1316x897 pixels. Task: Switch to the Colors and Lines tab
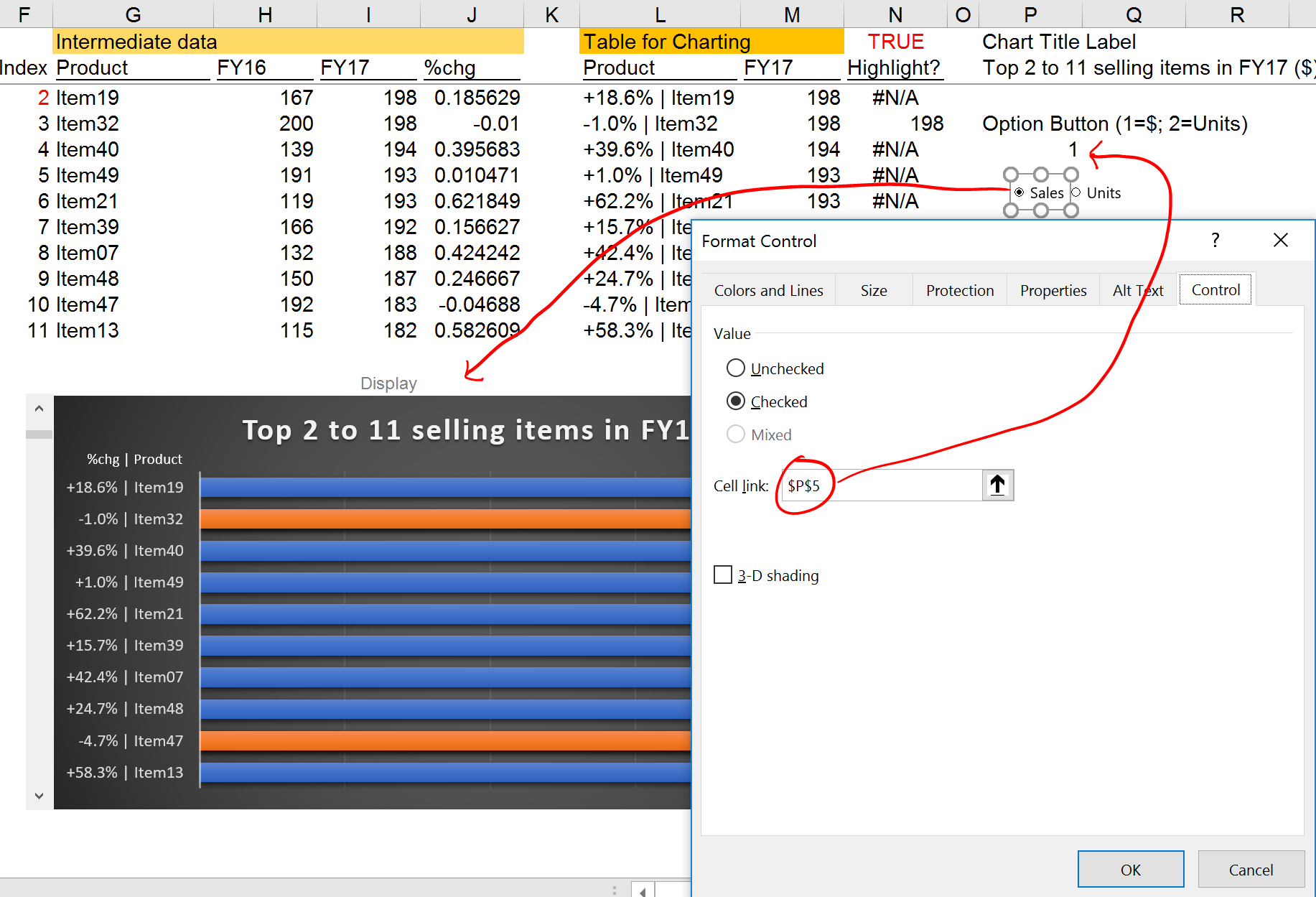click(x=768, y=291)
